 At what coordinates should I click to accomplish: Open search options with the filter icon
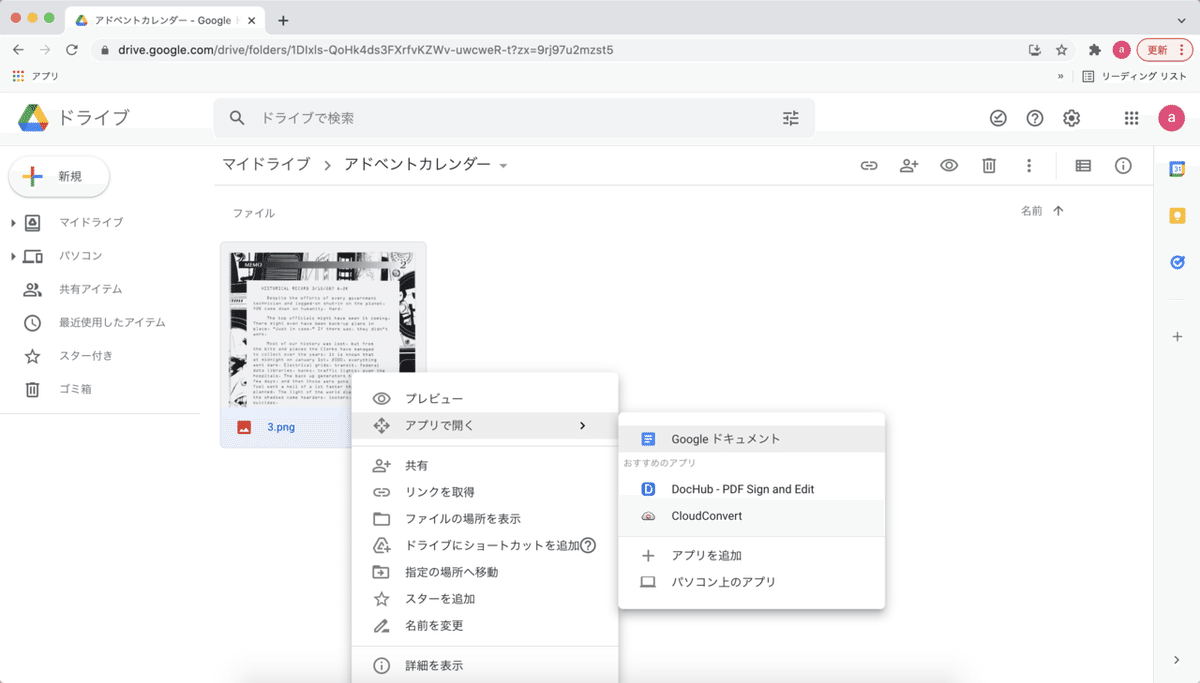pos(791,117)
